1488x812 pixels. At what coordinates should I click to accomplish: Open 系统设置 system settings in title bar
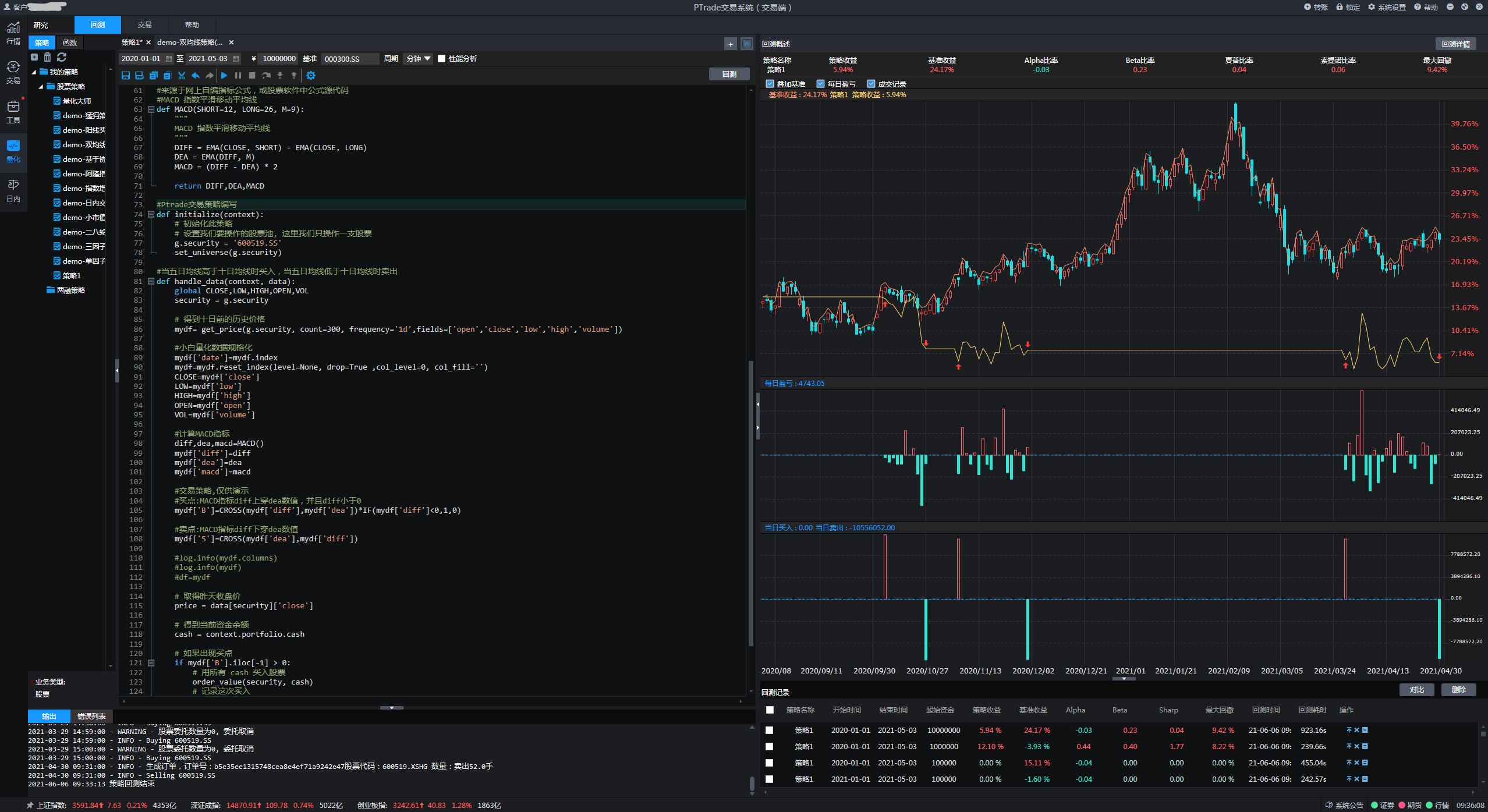(x=1387, y=7)
